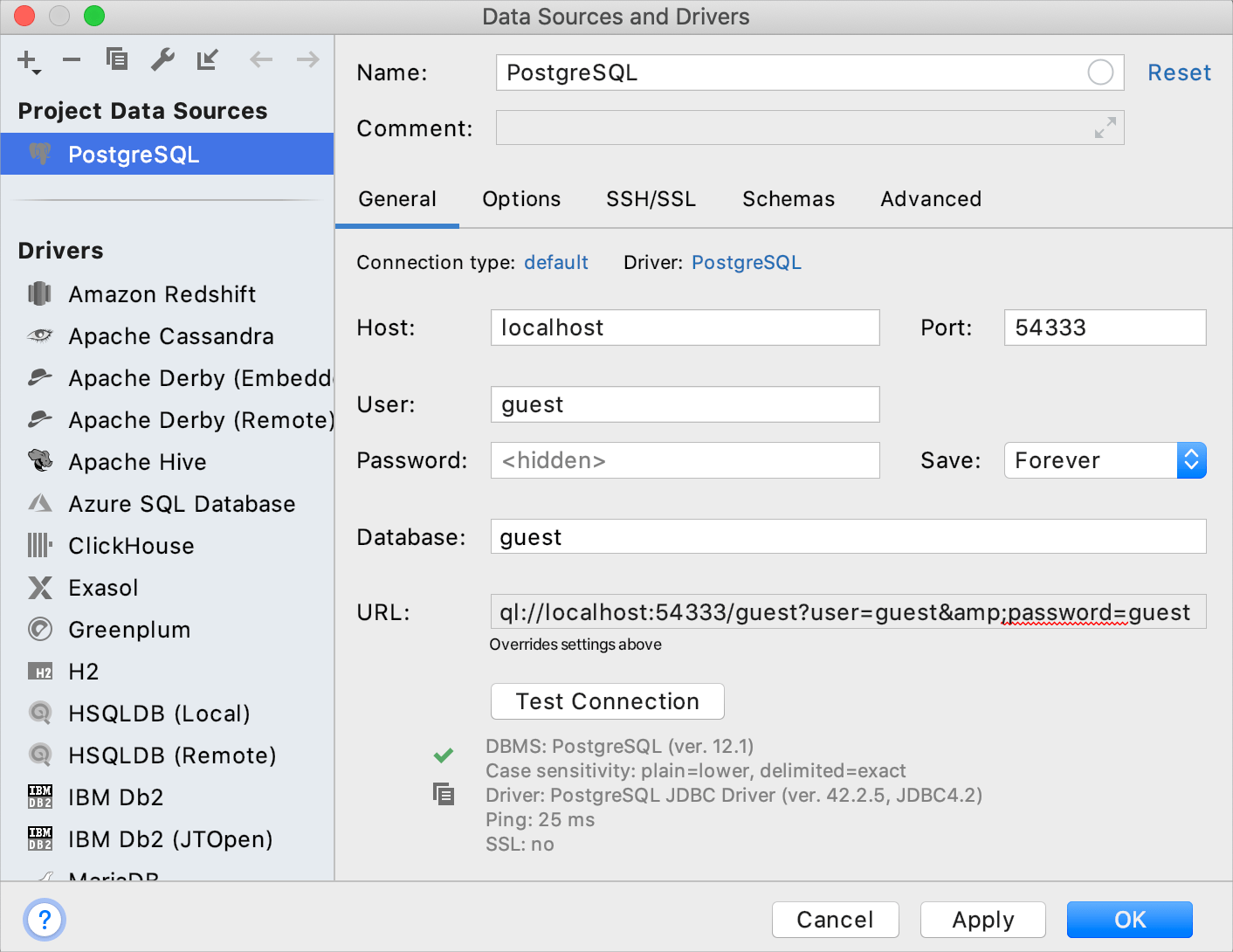The height and width of the screenshot is (952, 1233).
Task: Open the SSH/SSL tab
Action: coord(651,199)
